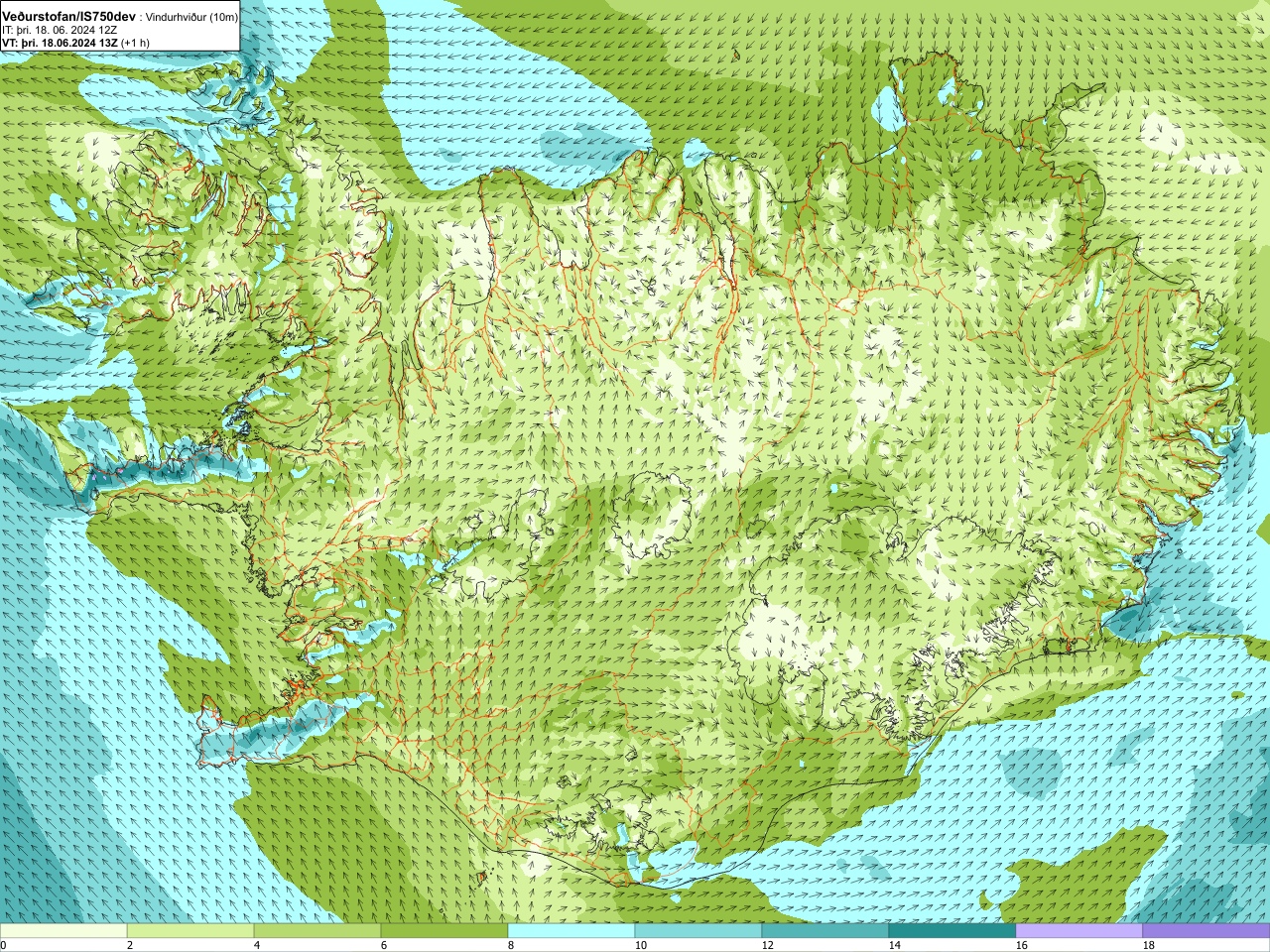
Task: Click the legend tick label 8
Action: 511,945
